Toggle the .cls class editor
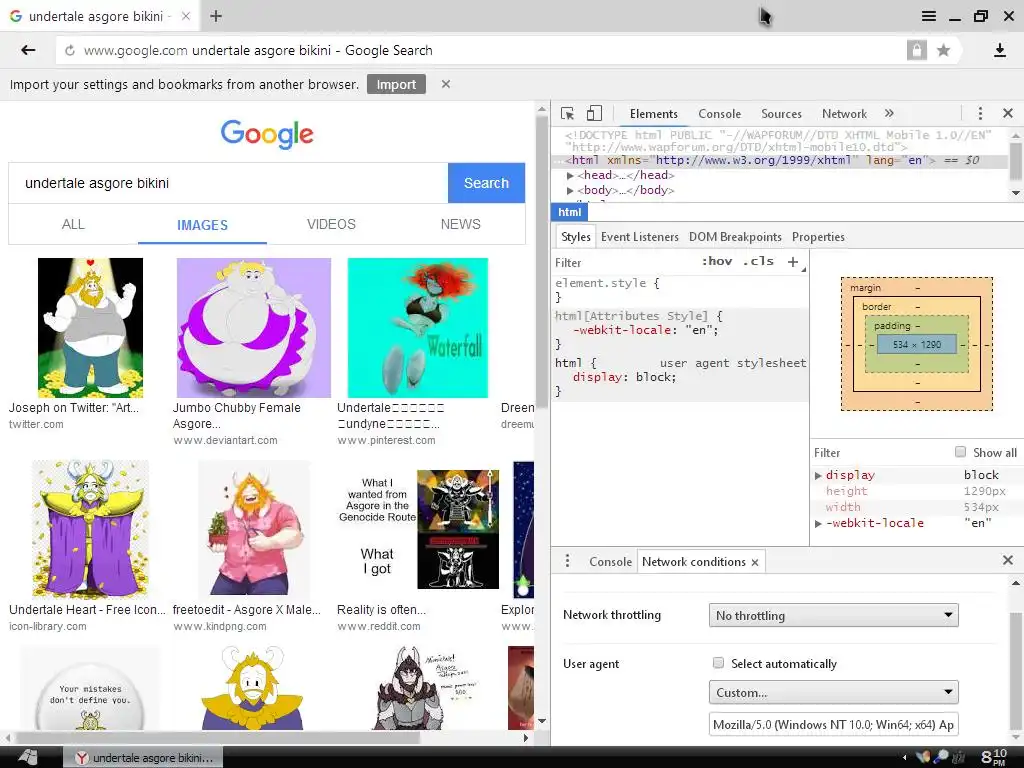1024x768 pixels. point(758,261)
